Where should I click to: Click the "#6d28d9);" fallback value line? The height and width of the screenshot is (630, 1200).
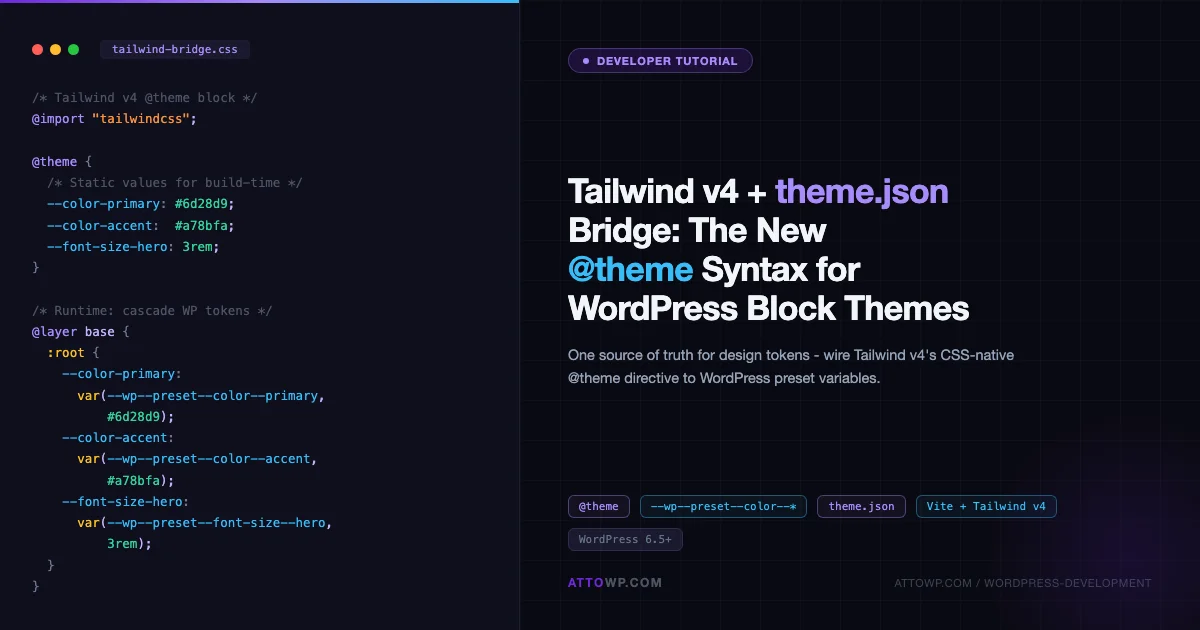pos(141,416)
